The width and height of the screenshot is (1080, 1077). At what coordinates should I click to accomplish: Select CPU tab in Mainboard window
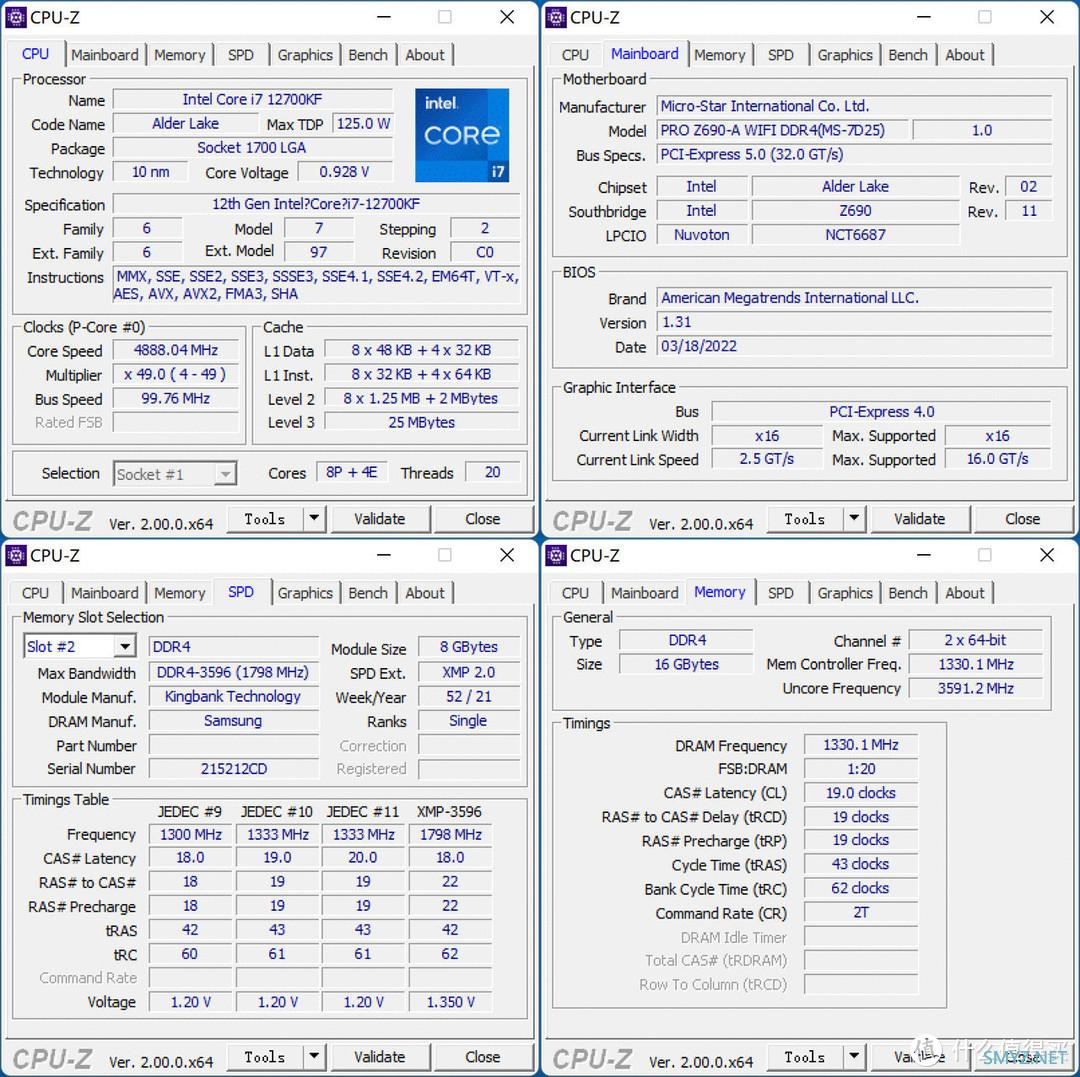(575, 55)
